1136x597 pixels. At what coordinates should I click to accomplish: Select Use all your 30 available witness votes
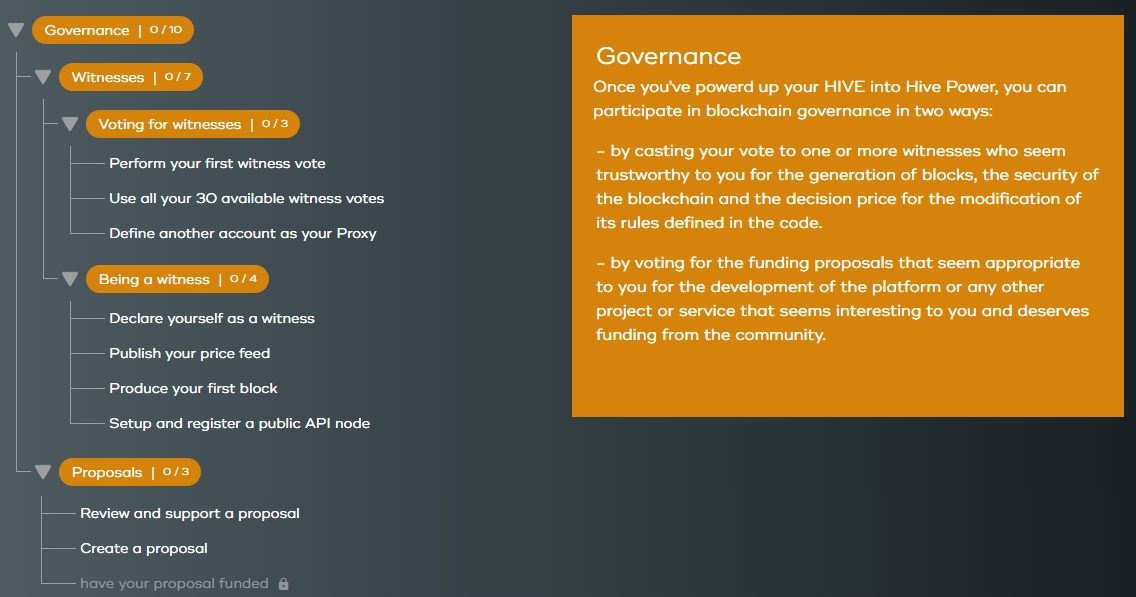click(x=246, y=198)
